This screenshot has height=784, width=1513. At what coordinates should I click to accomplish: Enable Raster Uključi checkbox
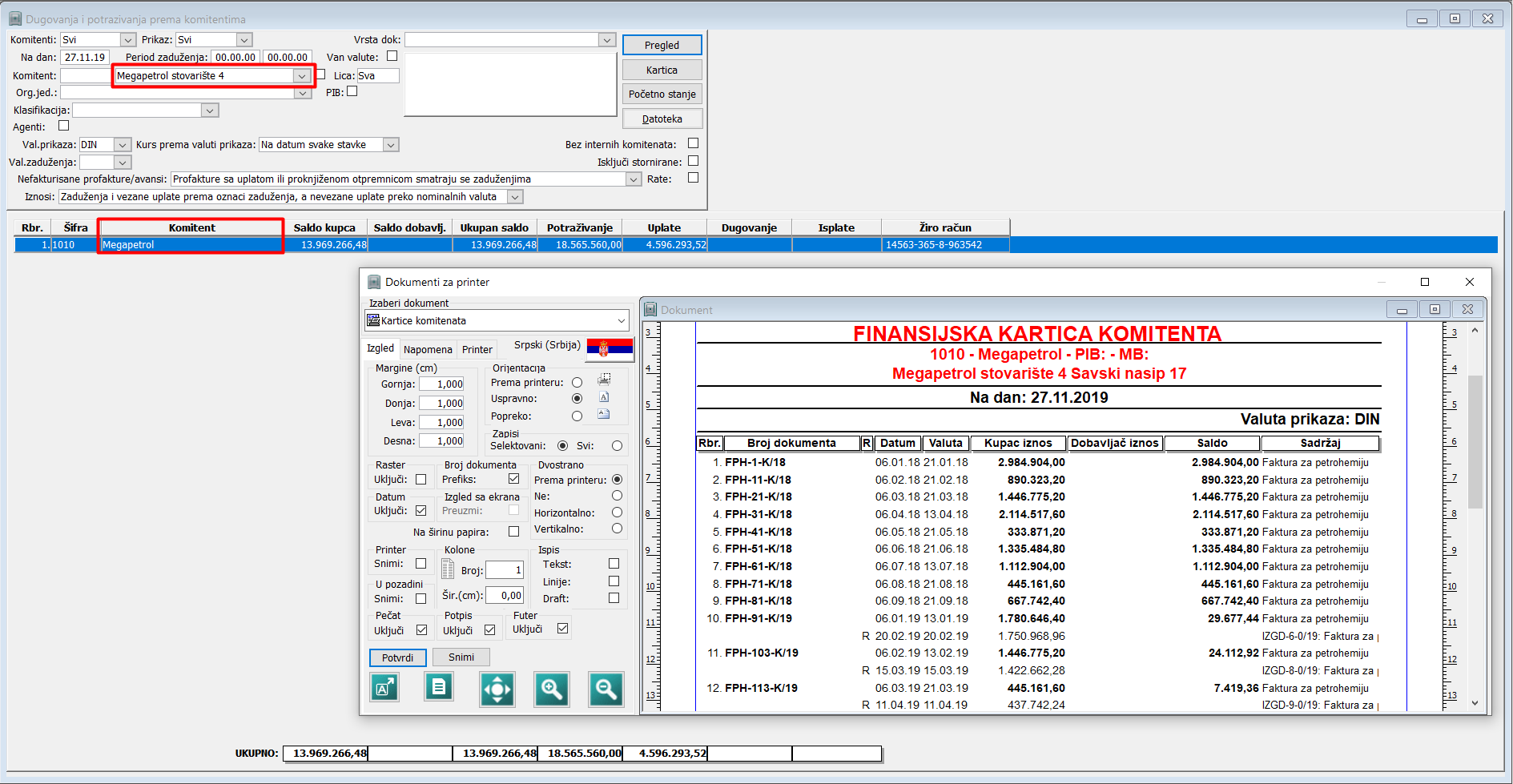pos(421,480)
